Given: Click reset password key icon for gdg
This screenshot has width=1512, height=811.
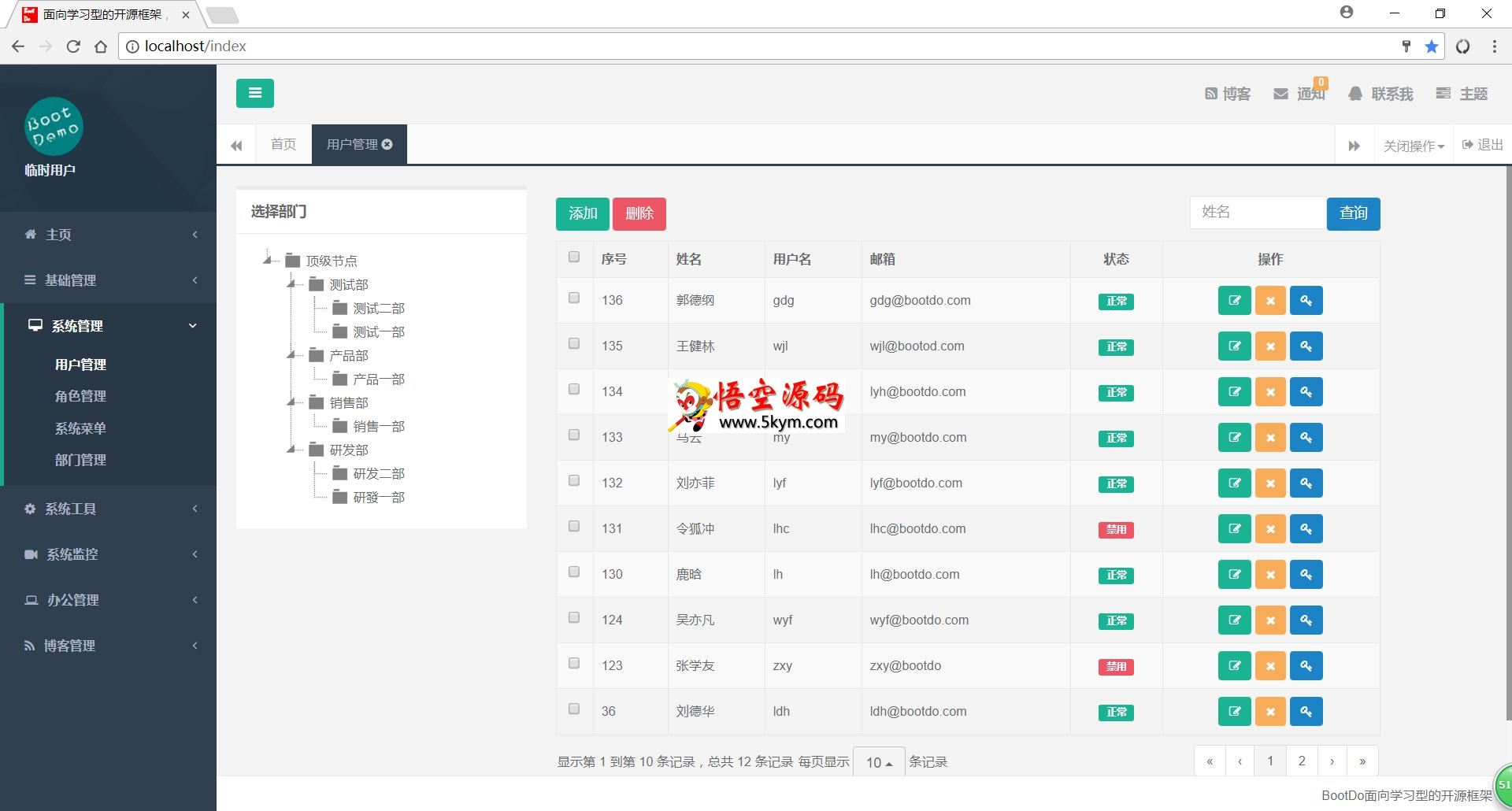Looking at the screenshot, I should point(1306,300).
